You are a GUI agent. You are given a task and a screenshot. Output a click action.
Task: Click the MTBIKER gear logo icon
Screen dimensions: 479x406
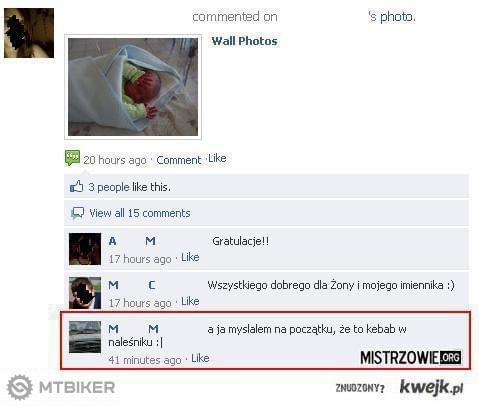pyautogui.click(x=20, y=387)
